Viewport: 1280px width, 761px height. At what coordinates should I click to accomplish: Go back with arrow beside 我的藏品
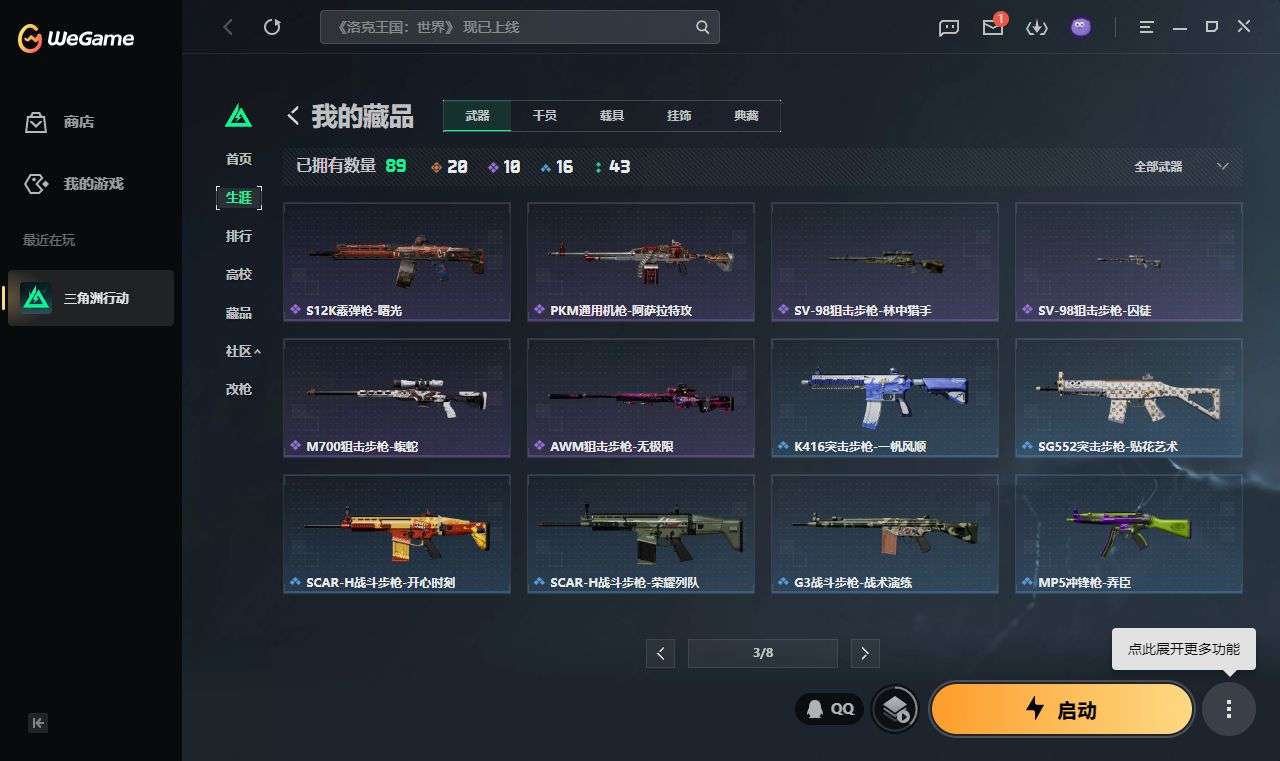pos(293,116)
